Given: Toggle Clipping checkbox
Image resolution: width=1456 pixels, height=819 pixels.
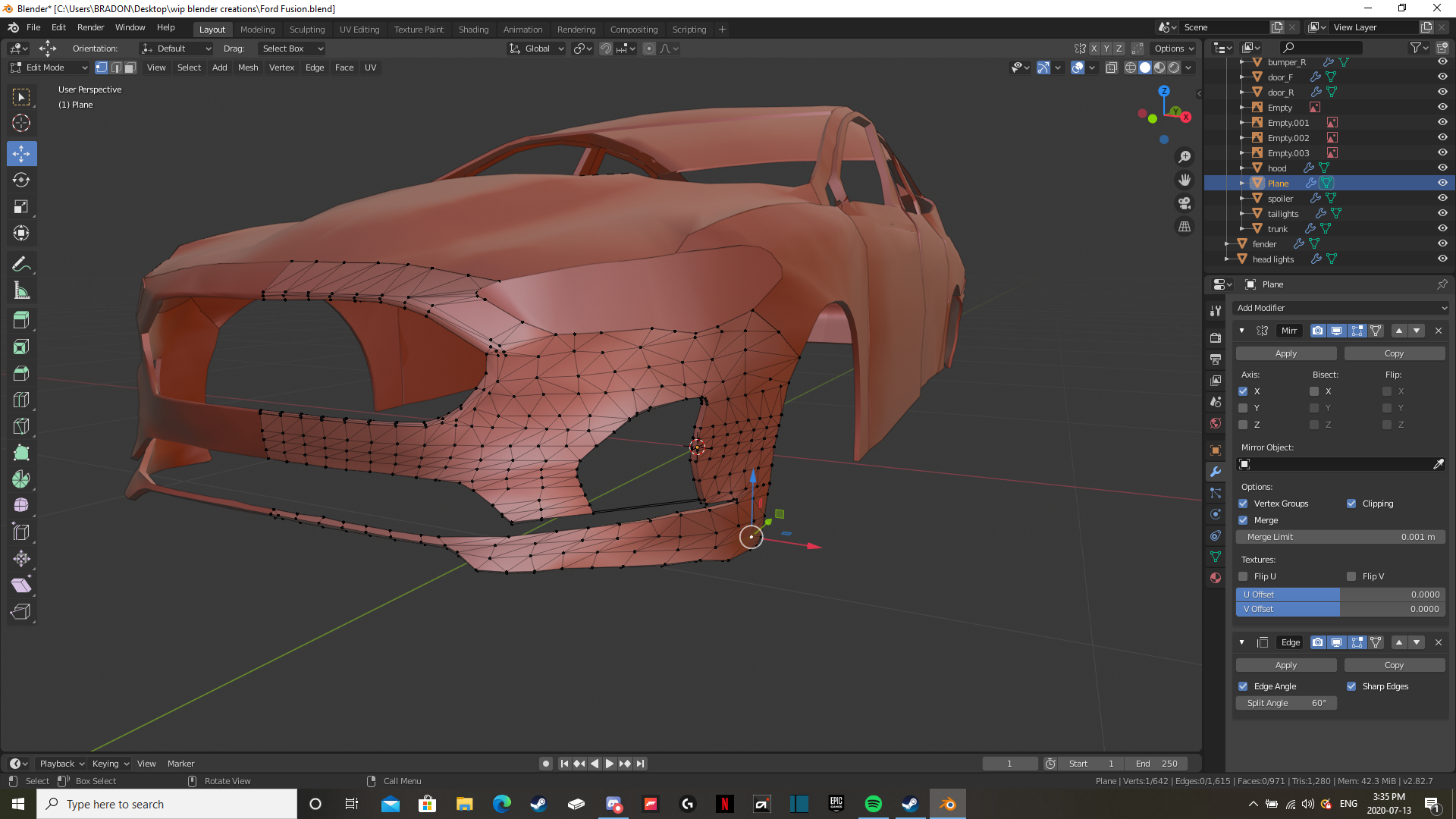Looking at the screenshot, I should point(1351,504).
